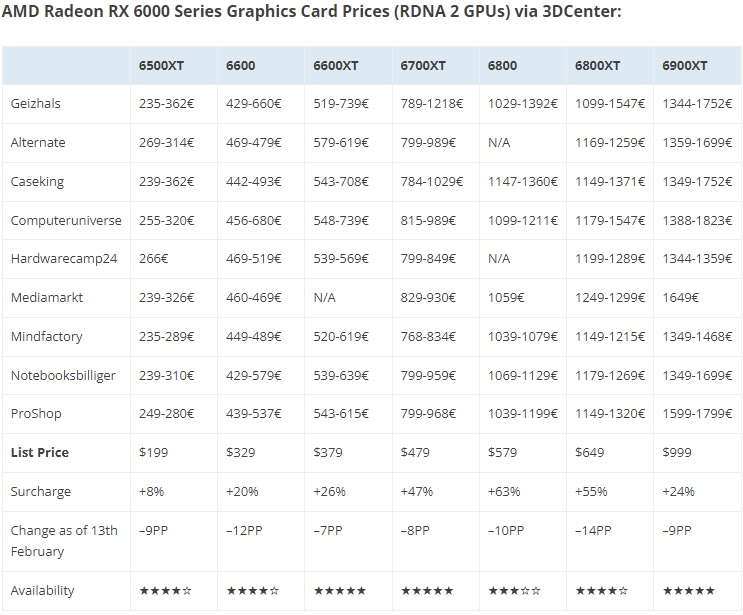Select the 6800XT availability star rating

[x=601, y=591]
